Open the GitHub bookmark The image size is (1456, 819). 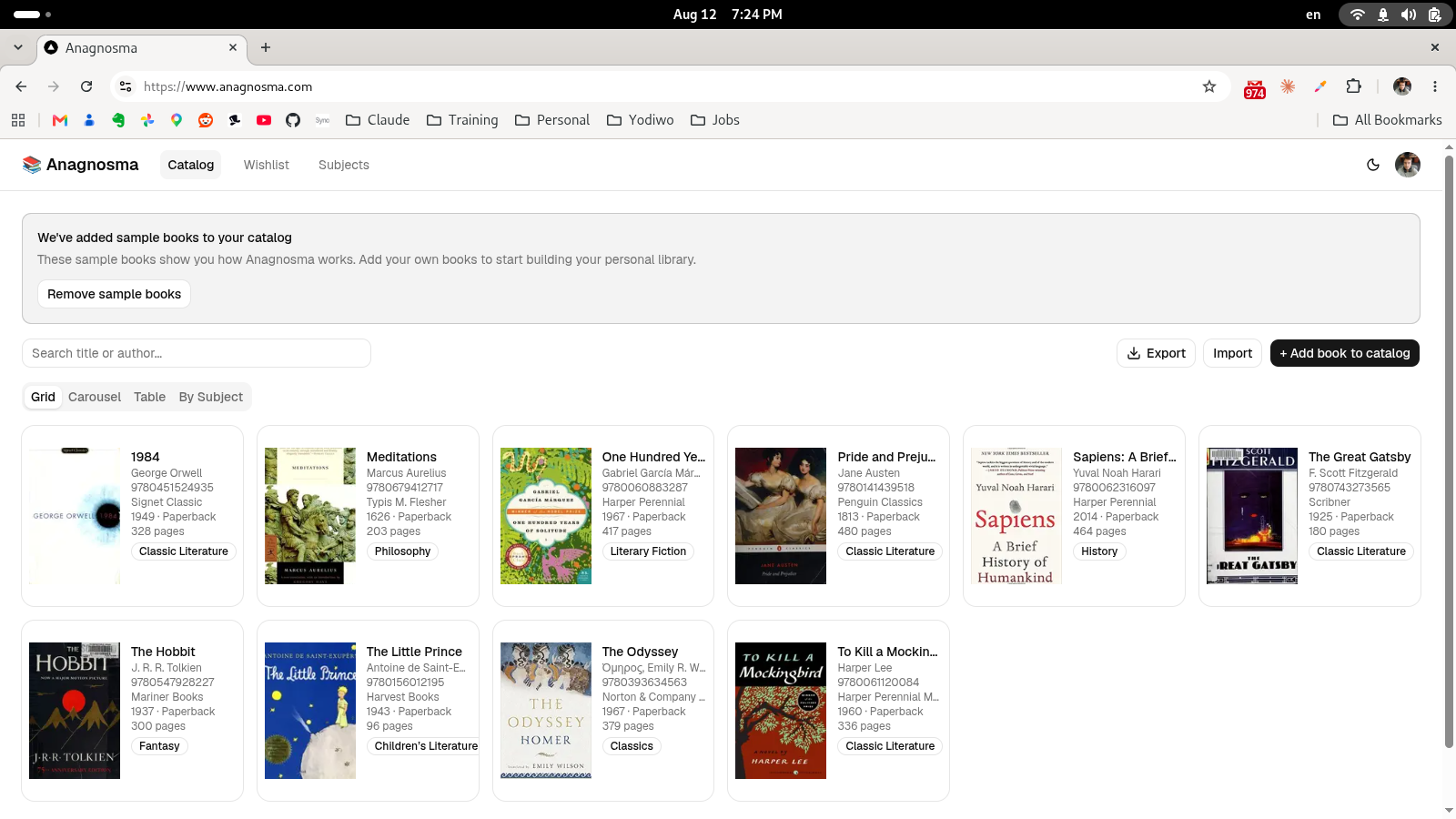(x=293, y=120)
